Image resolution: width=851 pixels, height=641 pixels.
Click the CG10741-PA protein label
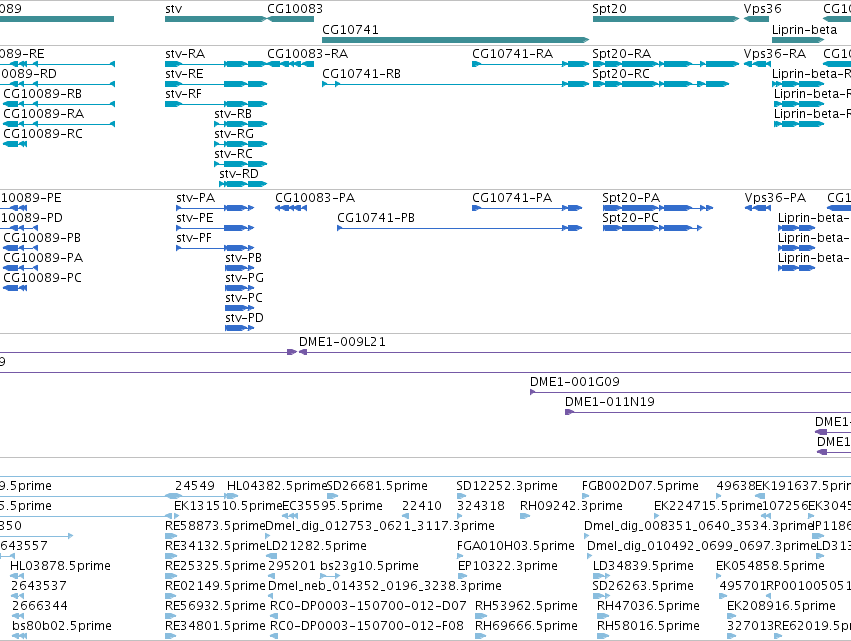[512, 198]
